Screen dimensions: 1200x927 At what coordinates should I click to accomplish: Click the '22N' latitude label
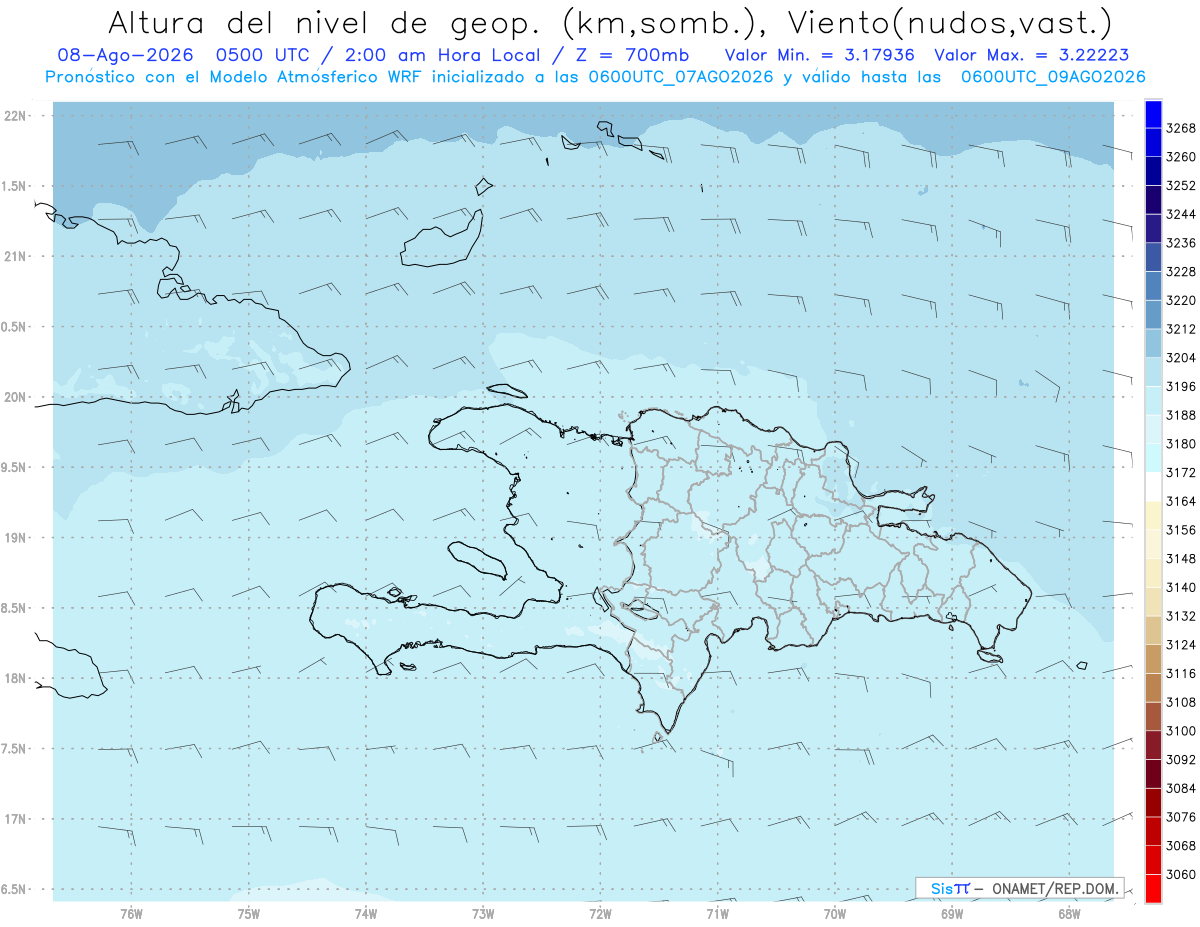click(x=16, y=116)
